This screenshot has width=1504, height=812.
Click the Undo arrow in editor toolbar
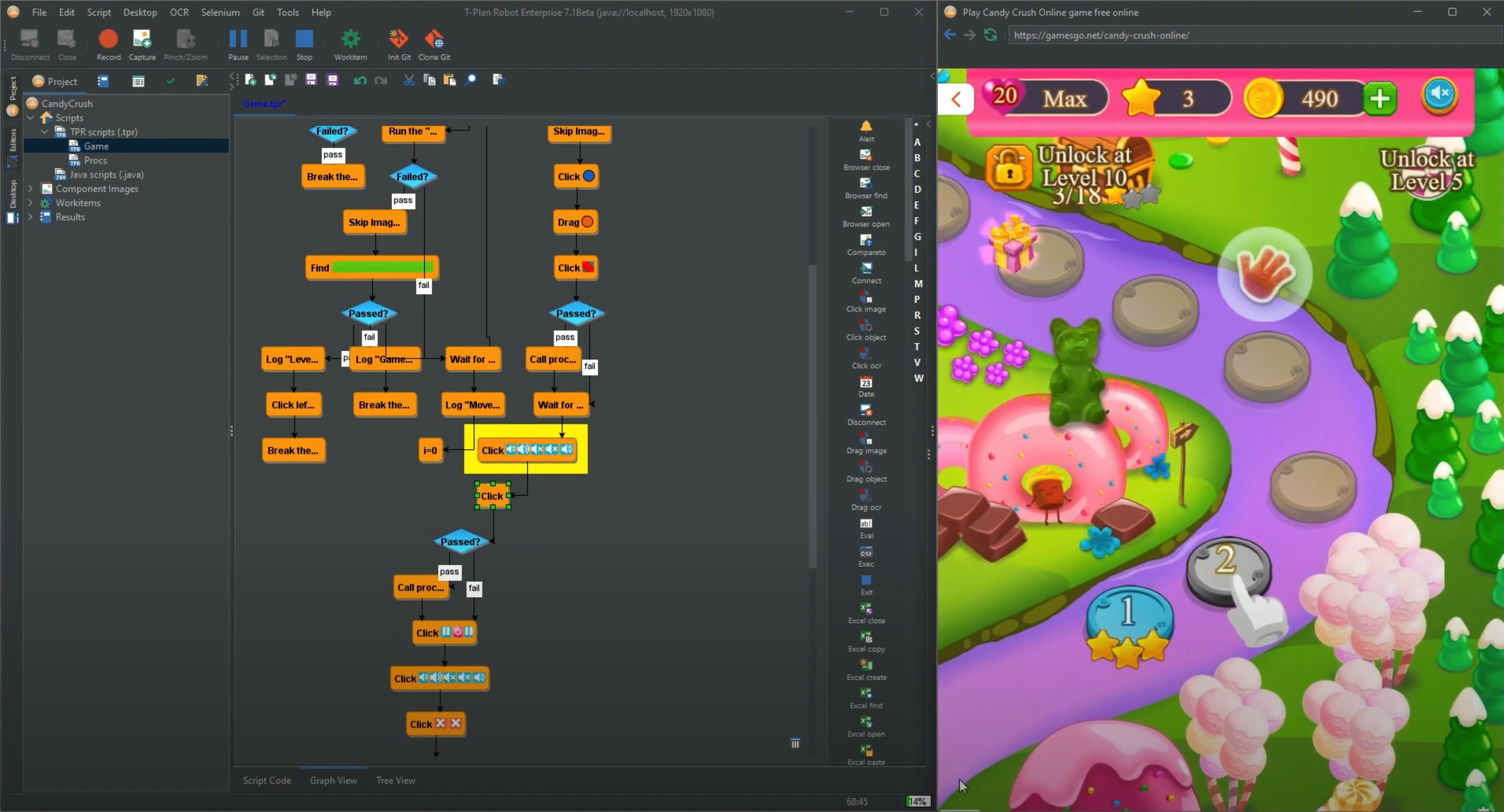pyautogui.click(x=360, y=80)
